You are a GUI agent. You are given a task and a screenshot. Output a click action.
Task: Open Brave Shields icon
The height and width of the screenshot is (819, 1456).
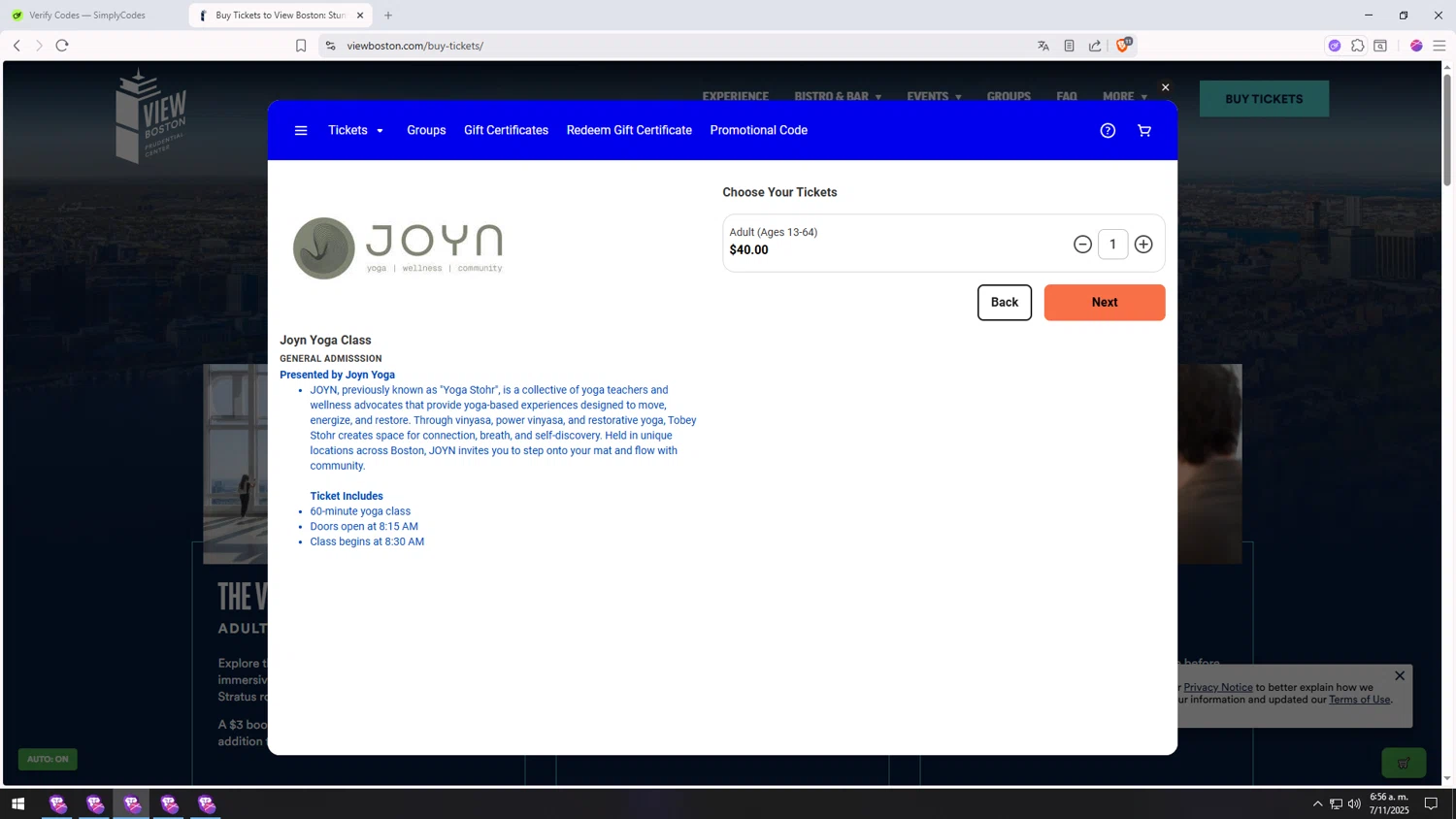coord(1123,45)
